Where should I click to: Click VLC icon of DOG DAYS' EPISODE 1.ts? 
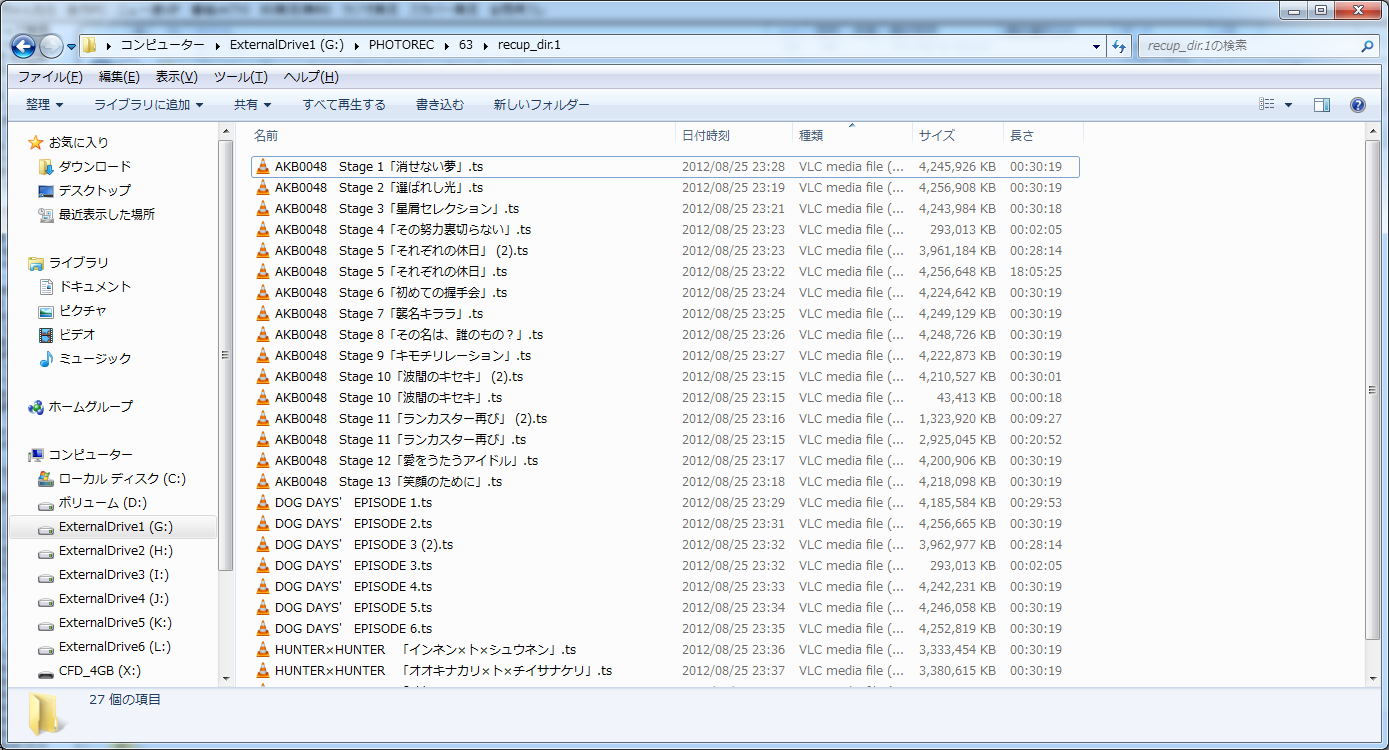[x=263, y=503]
